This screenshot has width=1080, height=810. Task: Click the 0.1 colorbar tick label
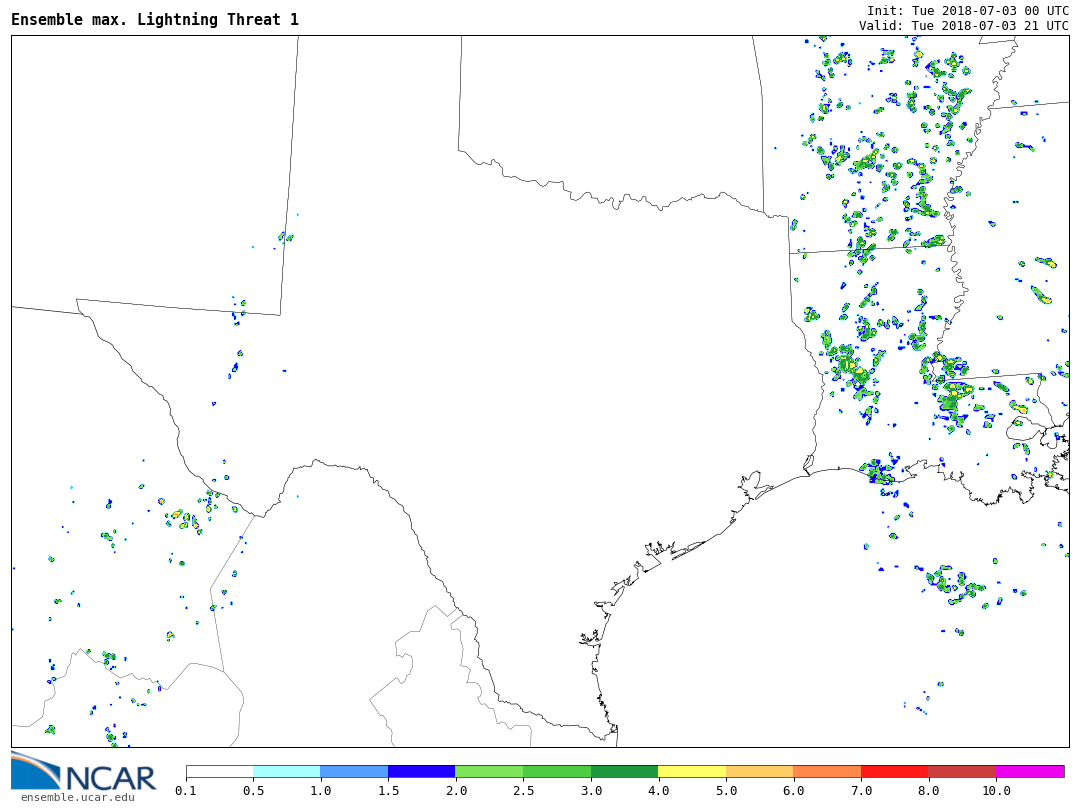(186, 791)
